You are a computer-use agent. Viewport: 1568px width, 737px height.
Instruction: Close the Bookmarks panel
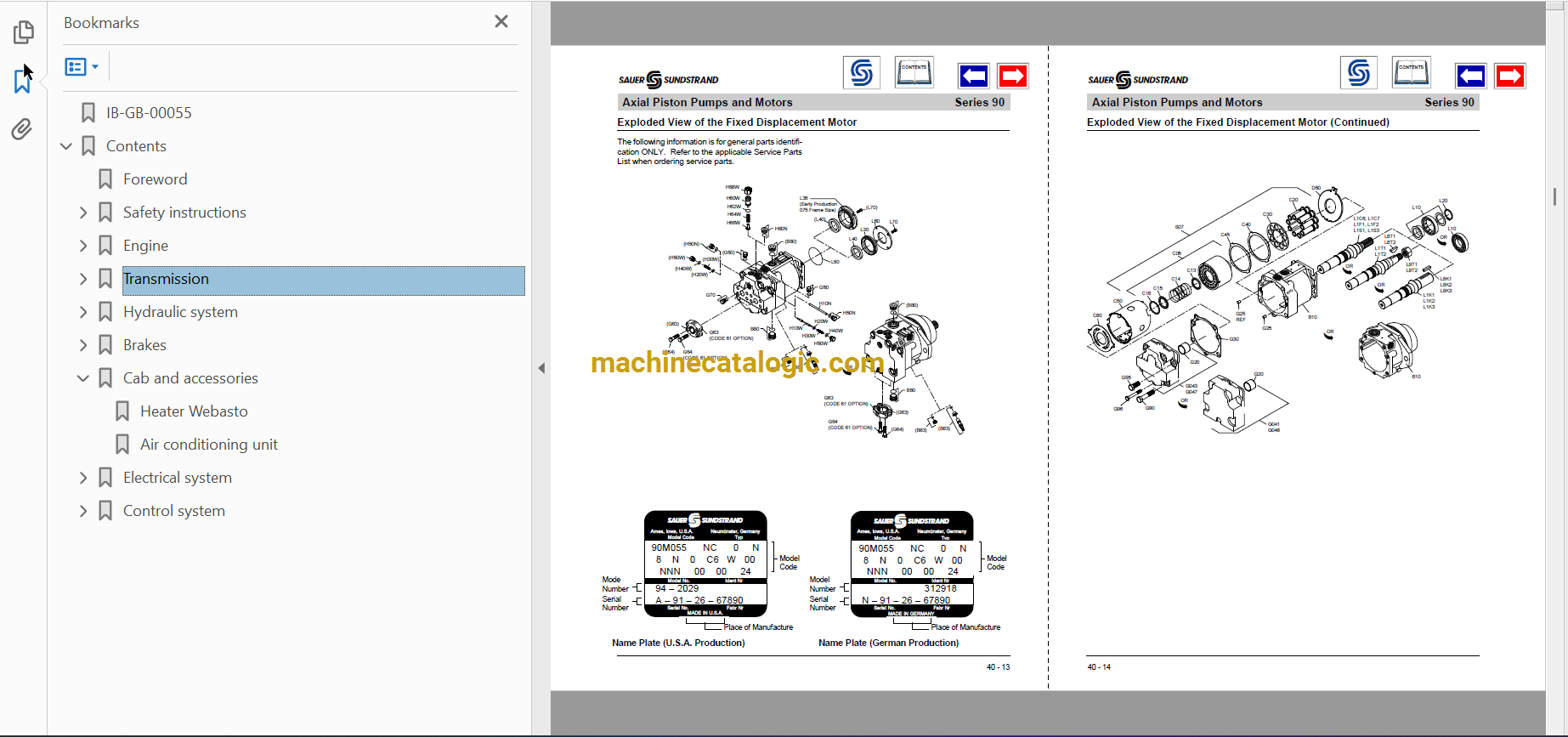coord(501,21)
